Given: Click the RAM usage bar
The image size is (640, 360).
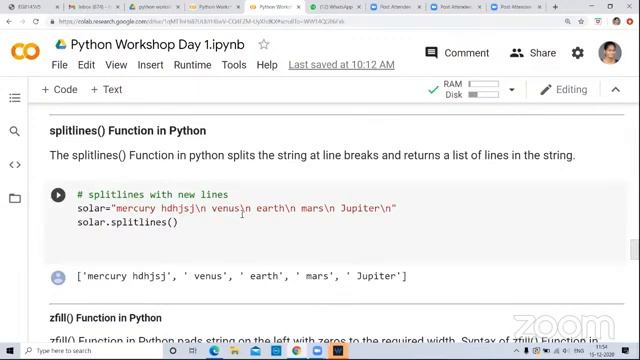Looking at the screenshot, I should coord(484,84).
